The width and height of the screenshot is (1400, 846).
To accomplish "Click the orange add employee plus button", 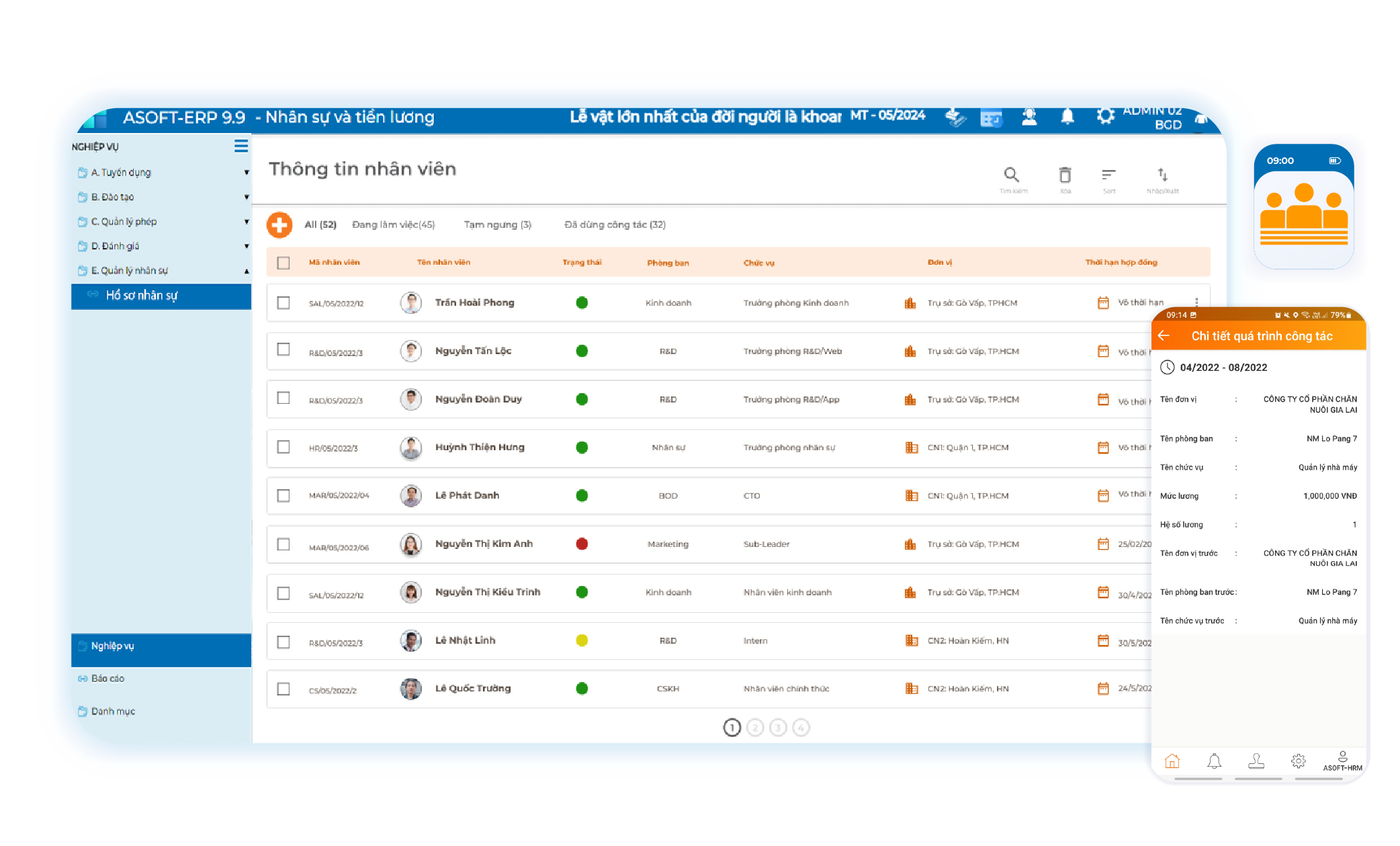I will click(x=279, y=224).
